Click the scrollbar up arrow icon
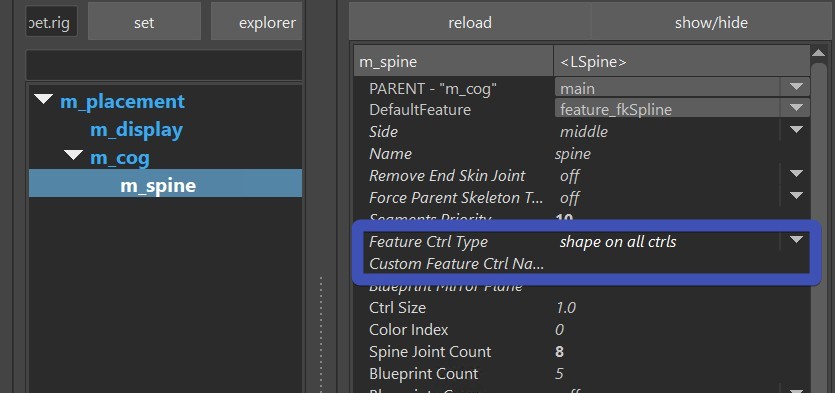Image resolution: width=835 pixels, height=393 pixels. click(818, 53)
